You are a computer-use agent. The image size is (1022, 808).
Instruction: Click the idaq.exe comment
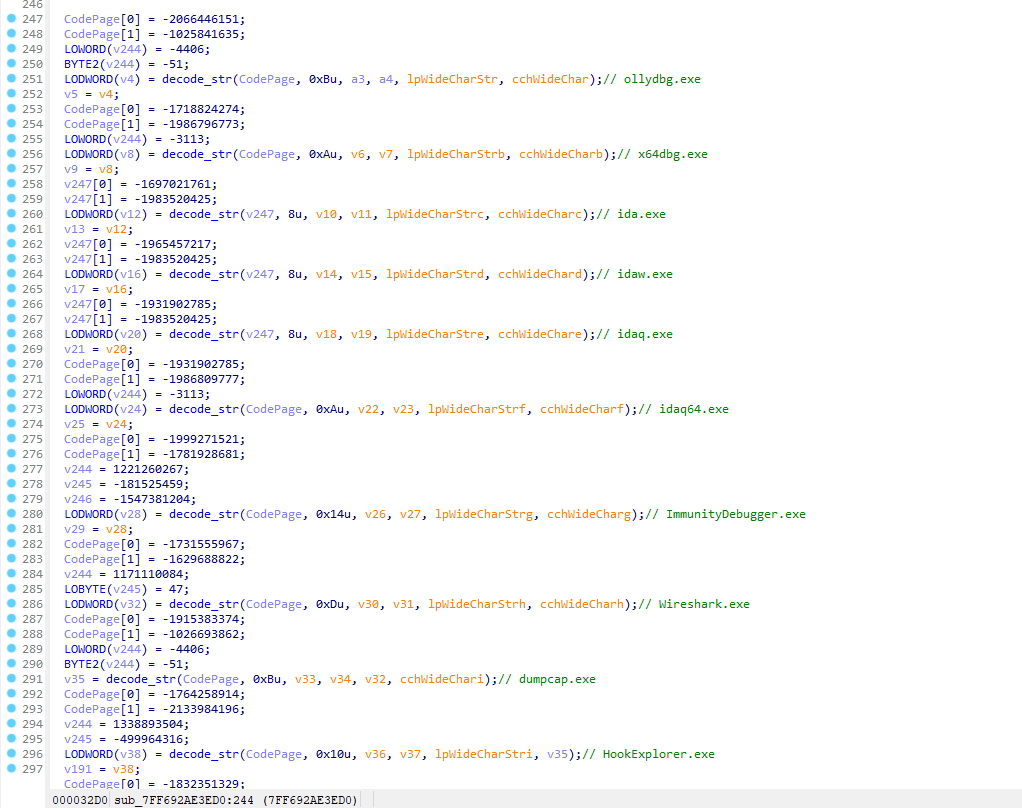click(634, 334)
